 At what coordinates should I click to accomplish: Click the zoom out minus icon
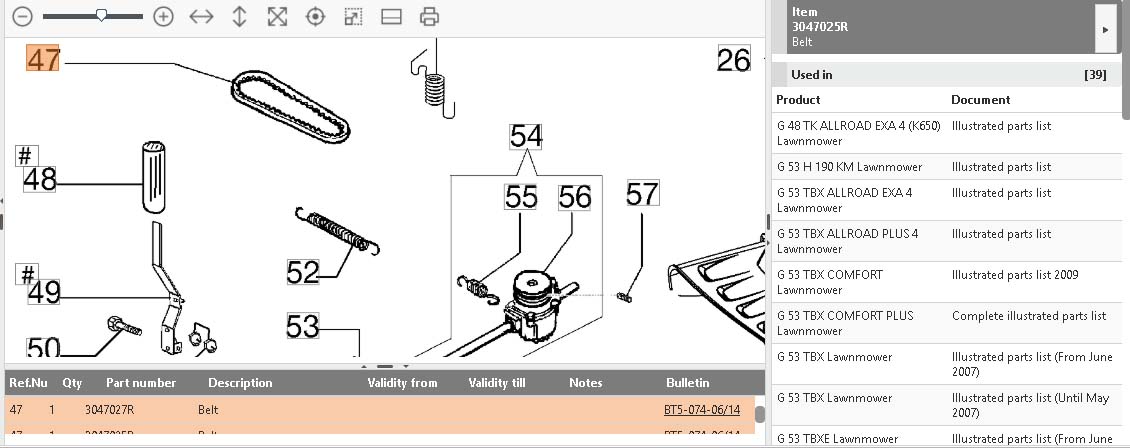[23, 17]
